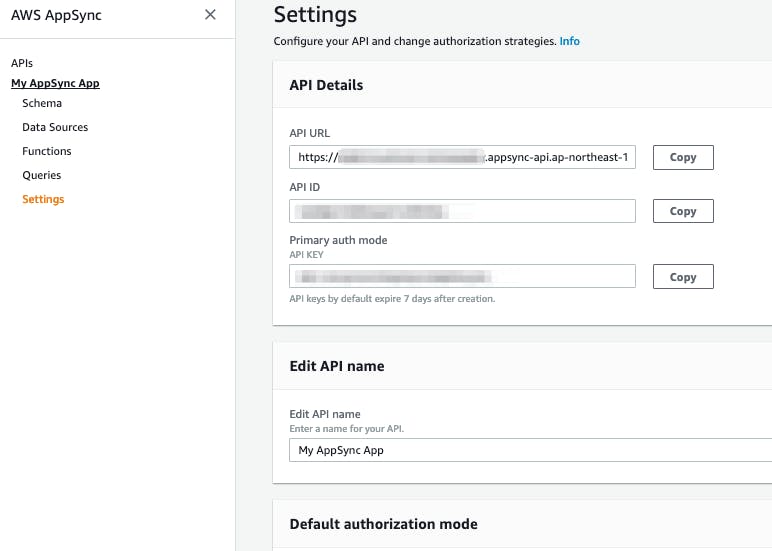This screenshot has height=551, width=772.
Task: Click the Default authorization mode heading
Action: pos(383,524)
